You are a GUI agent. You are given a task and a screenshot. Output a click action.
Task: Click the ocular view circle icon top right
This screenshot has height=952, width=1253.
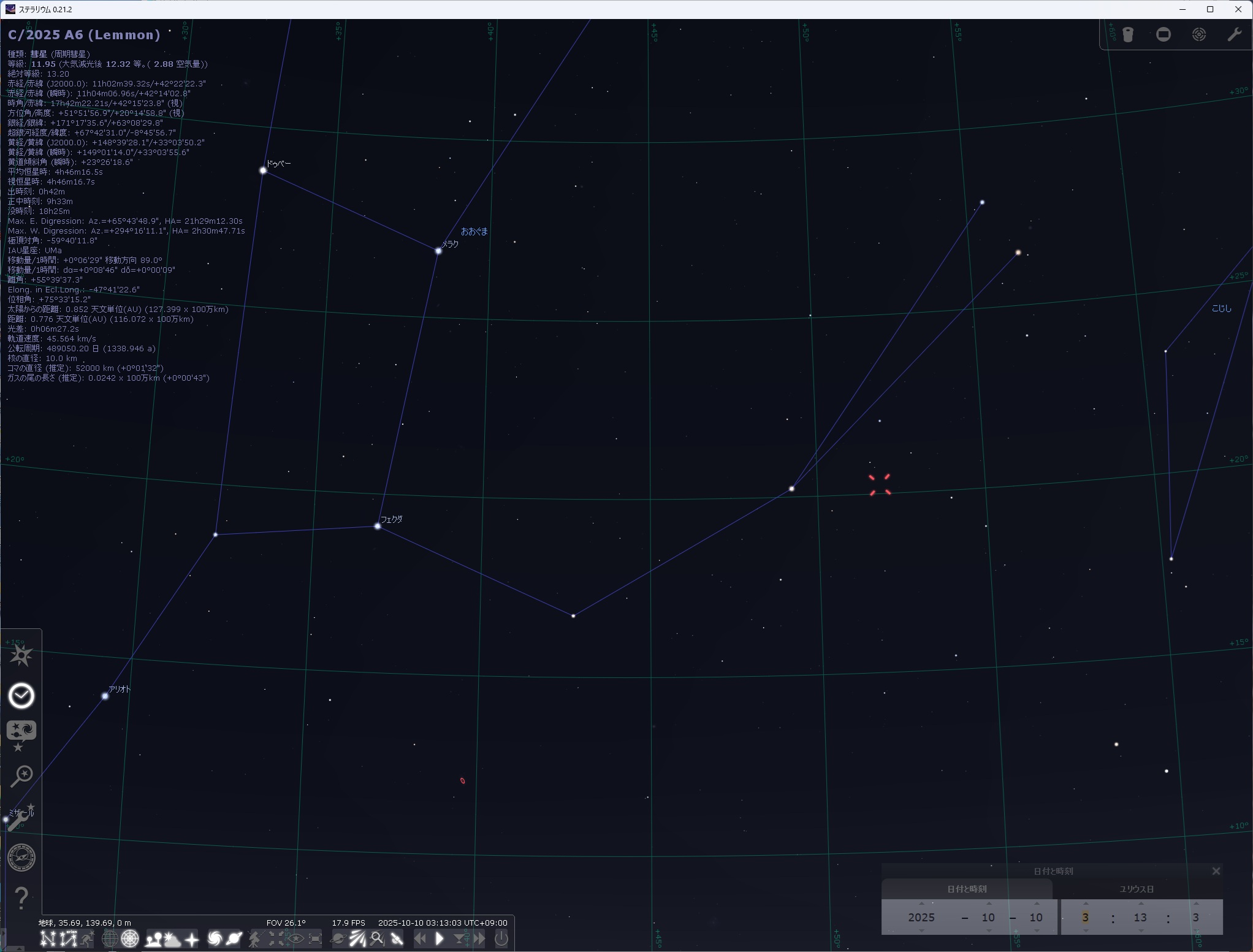1163,34
